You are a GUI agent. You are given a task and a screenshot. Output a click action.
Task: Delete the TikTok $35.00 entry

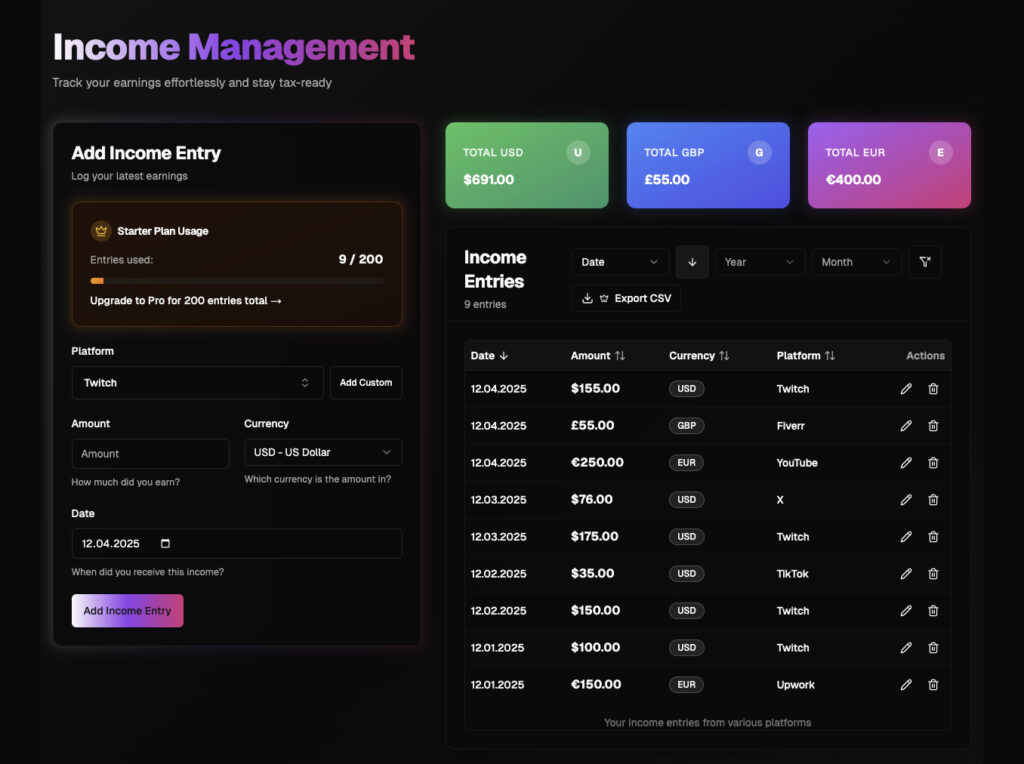tap(933, 574)
